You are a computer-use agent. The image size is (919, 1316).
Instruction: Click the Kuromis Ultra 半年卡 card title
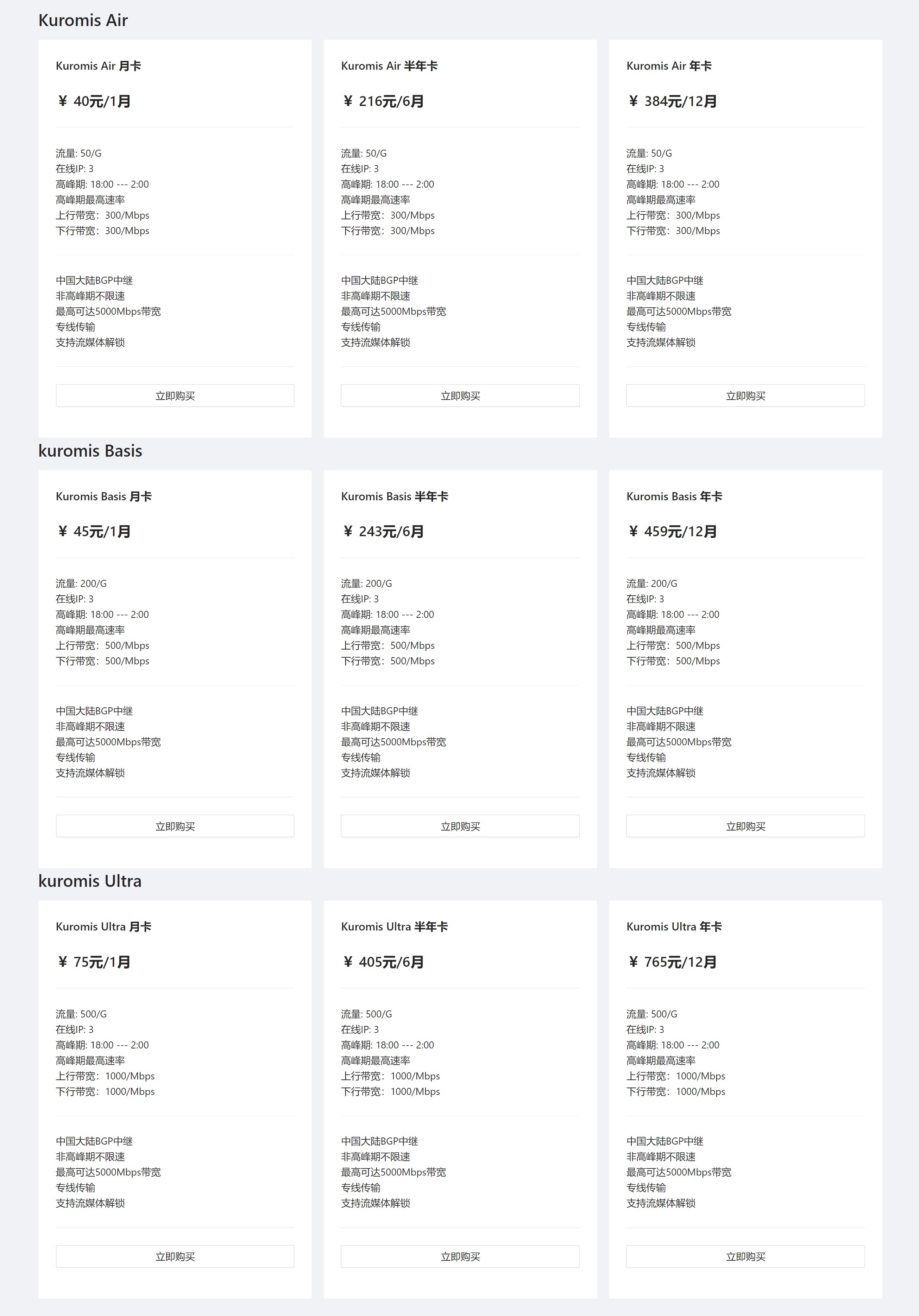click(395, 927)
